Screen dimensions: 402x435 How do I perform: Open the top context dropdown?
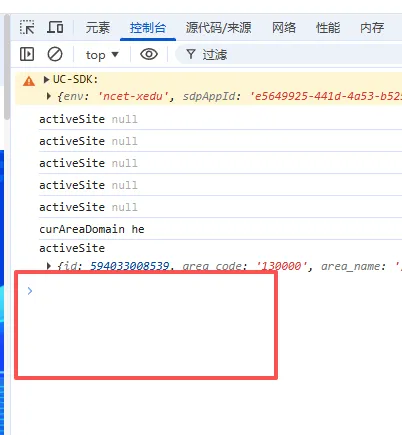102,55
